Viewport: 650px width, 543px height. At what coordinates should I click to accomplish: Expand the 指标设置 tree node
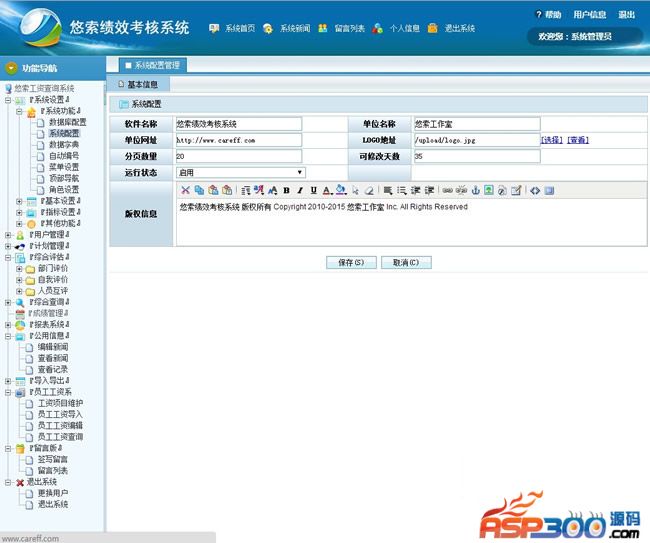(x=19, y=213)
